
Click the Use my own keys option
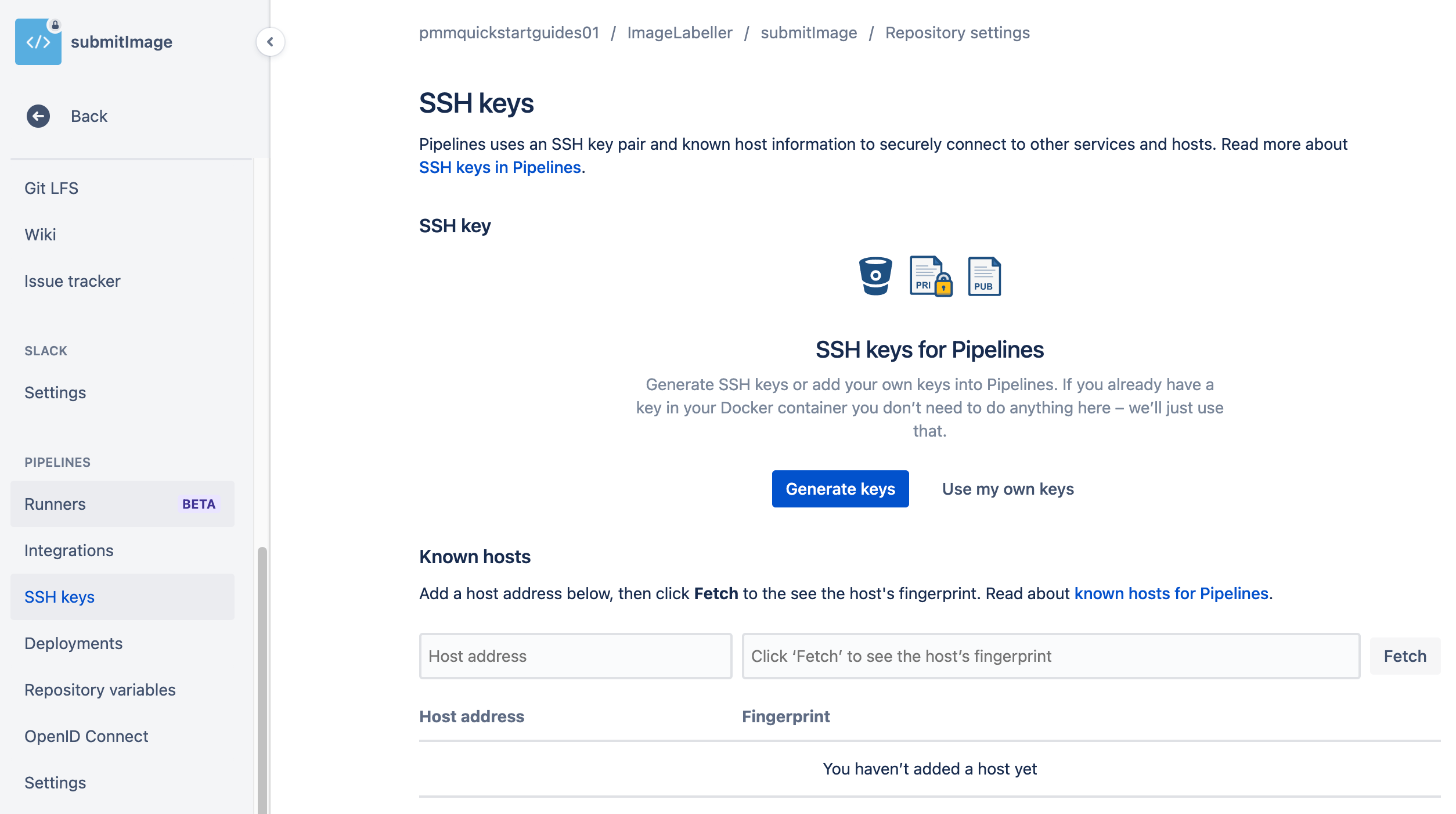(1008, 488)
